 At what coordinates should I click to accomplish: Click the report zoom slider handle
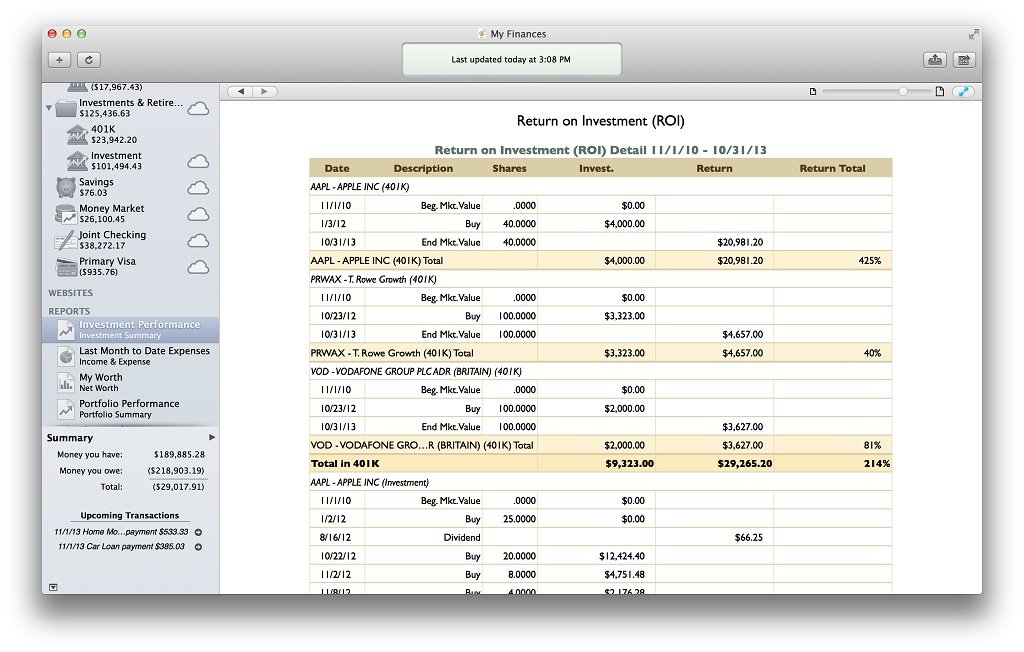pyautogui.click(x=903, y=92)
